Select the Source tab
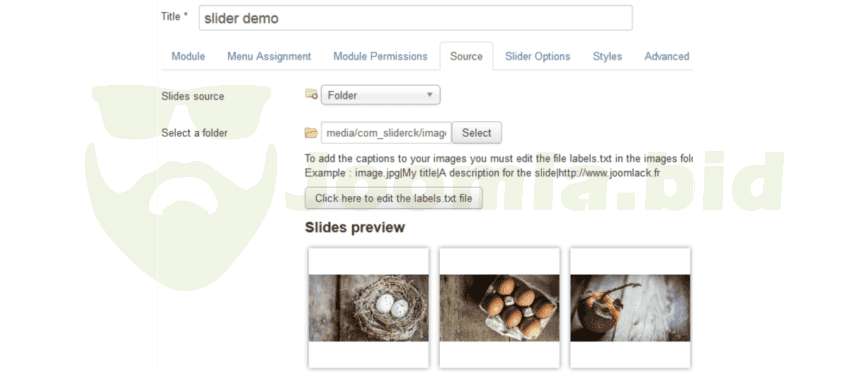 click(466, 56)
